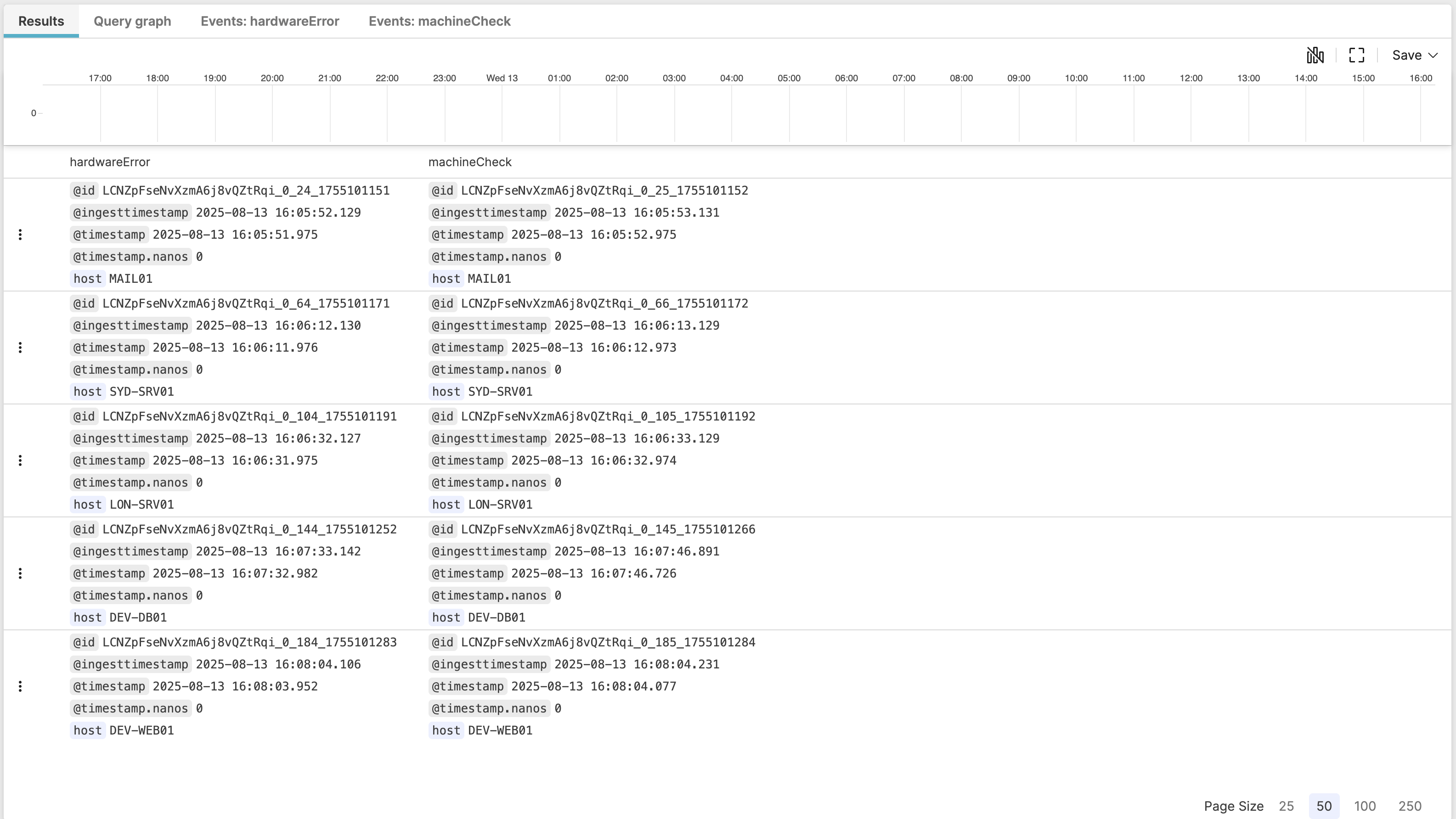Image resolution: width=1456 pixels, height=819 pixels.
Task: Hide the timeline chart icon
Action: pos(1315,55)
